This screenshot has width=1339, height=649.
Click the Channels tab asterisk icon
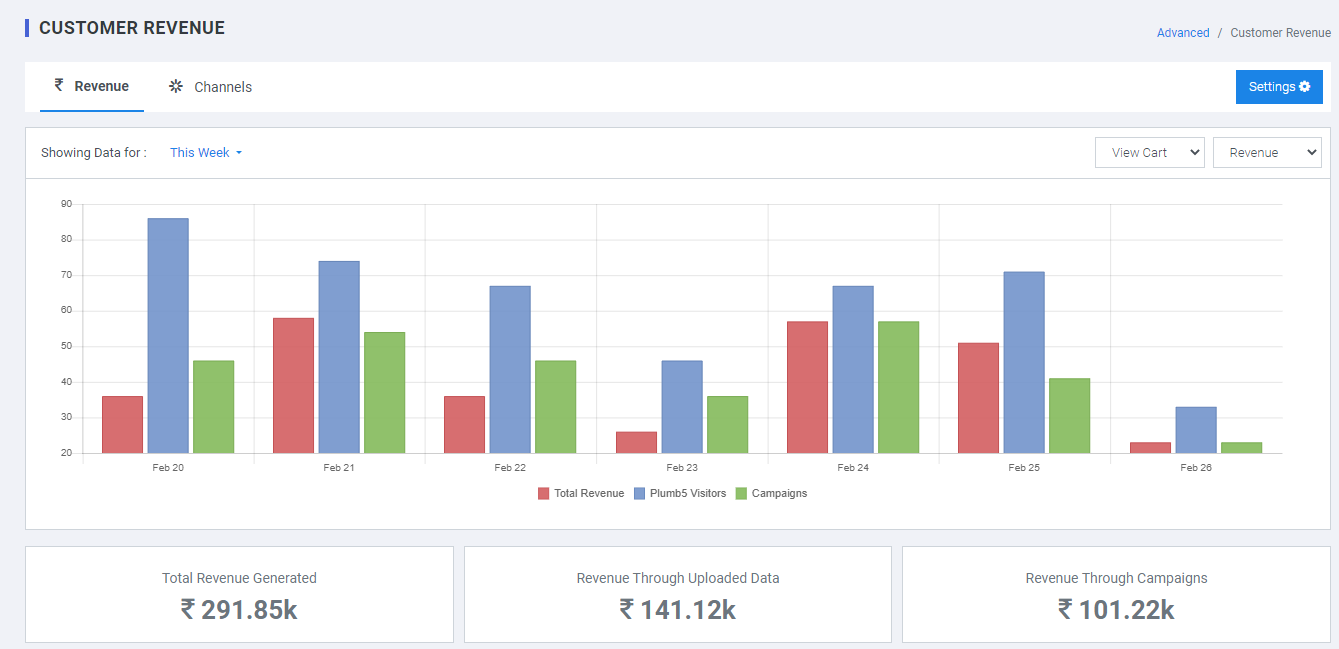[x=176, y=87]
